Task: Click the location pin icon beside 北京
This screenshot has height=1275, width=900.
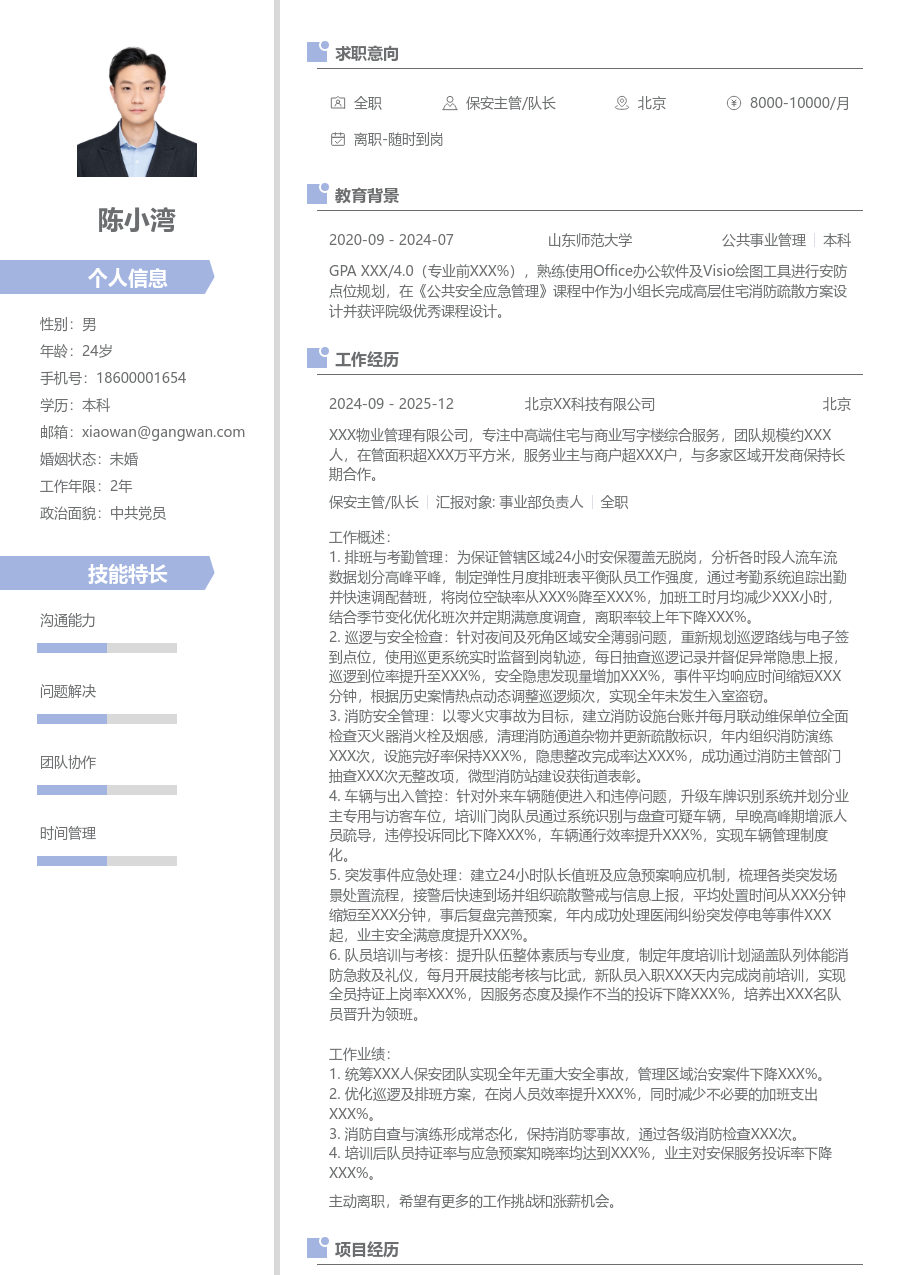Action: pyautogui.click(x=621, y=103)
